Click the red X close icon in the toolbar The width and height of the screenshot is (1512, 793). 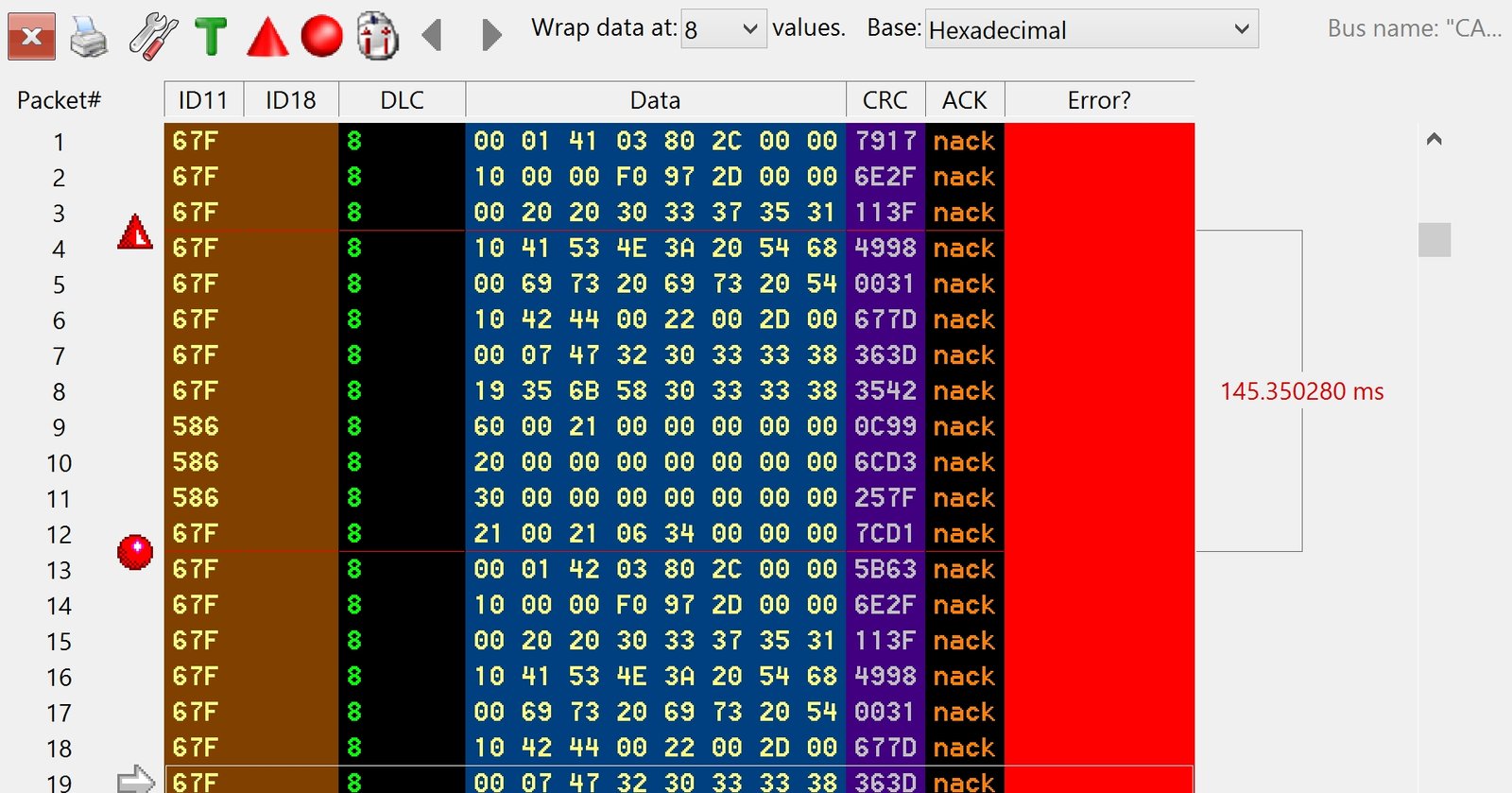(x=31, y=37)
